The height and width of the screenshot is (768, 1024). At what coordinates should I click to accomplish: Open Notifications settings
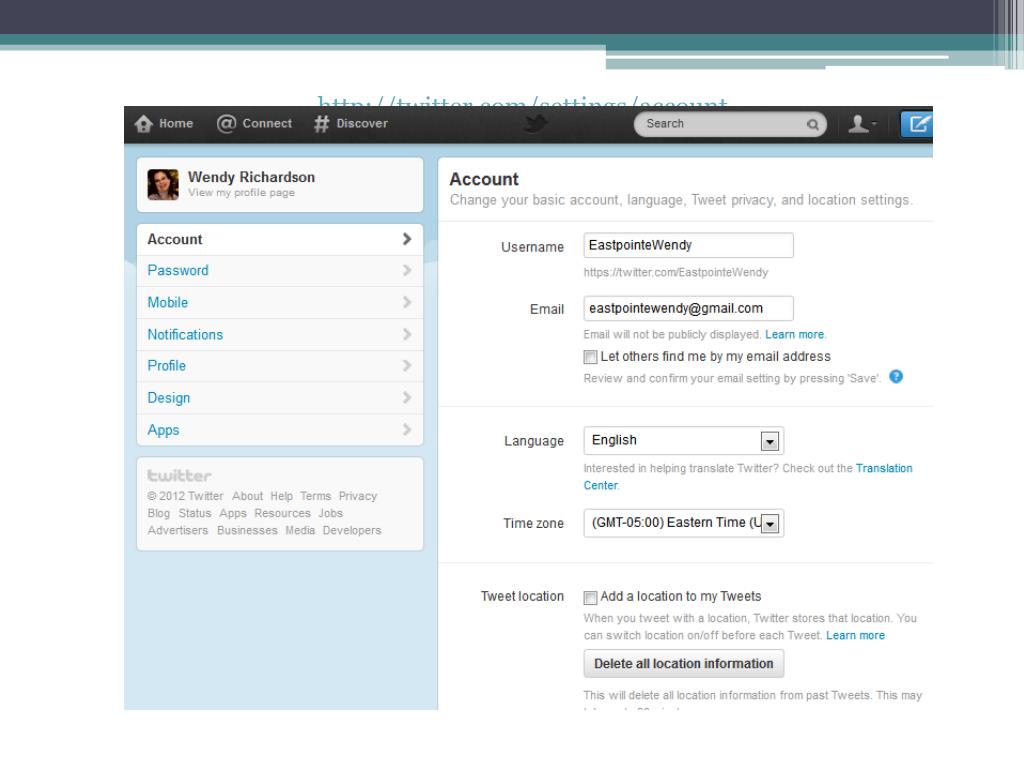(x=280, y=335)
